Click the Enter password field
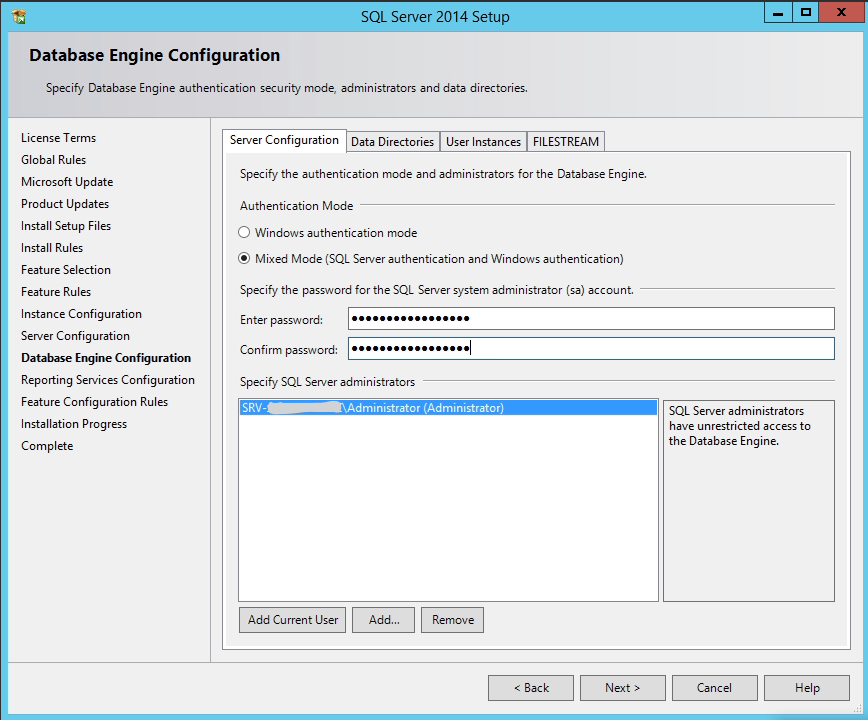Viewport: 868px width, 720px height. point(590,318)
